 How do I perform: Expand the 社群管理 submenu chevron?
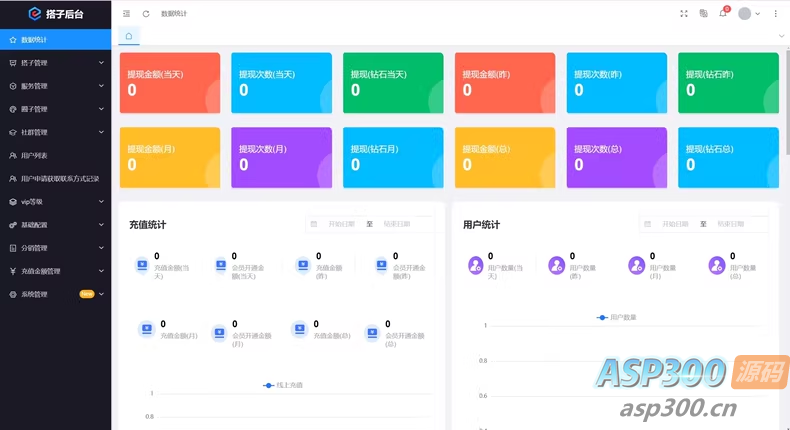click(x=101, y=133)
